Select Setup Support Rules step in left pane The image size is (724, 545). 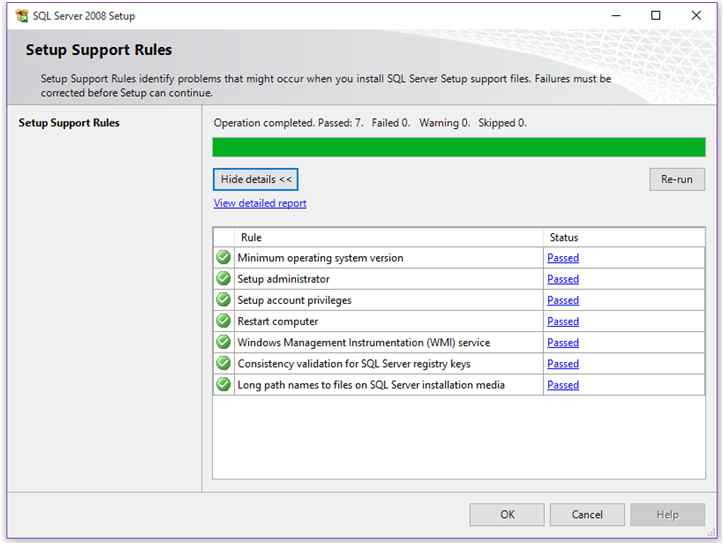(x=69, y=123)
